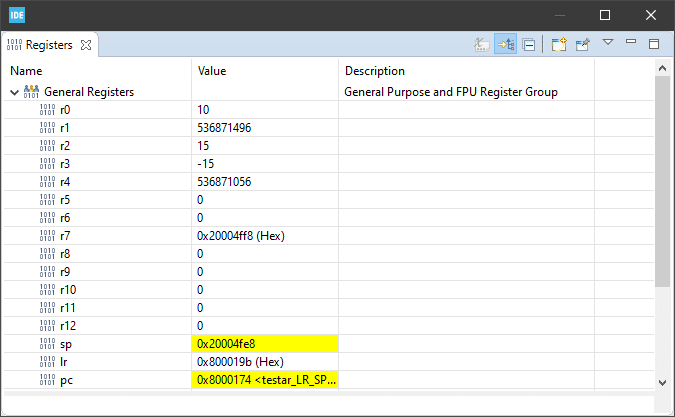Select the lr register row
This screenshot has width=675, height=417.
(x=100, y=362)
